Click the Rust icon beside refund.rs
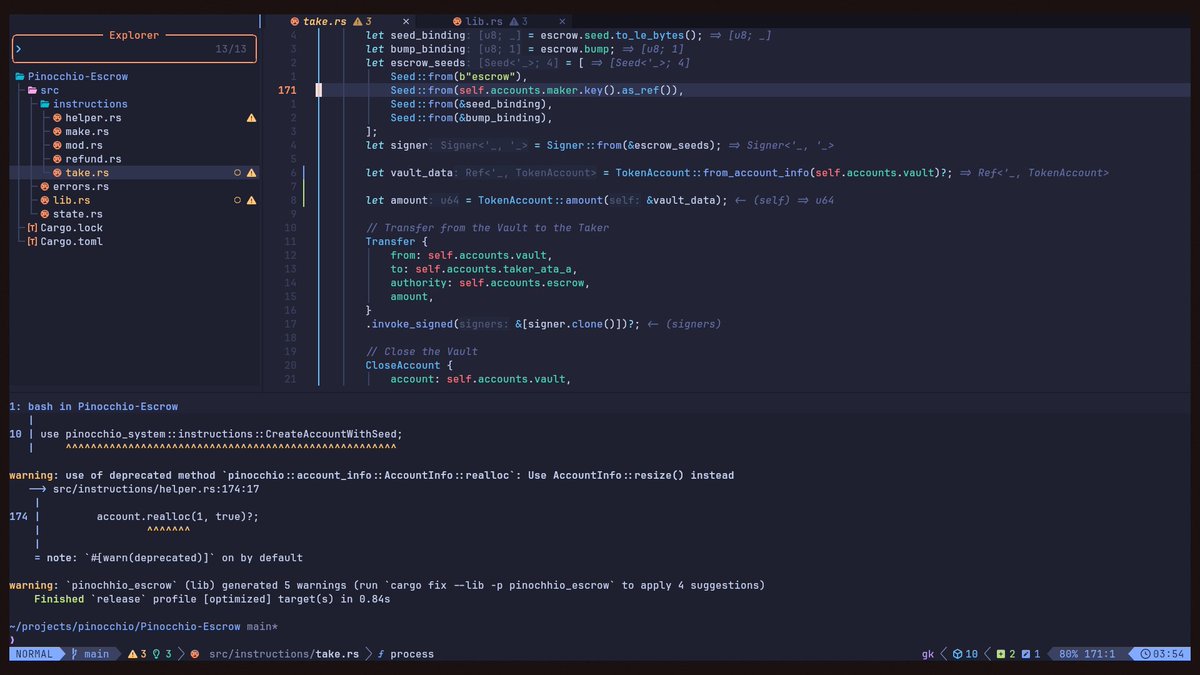Image resolution: width=1200 pixels, height=675 pixels. (x=57, y=159)
